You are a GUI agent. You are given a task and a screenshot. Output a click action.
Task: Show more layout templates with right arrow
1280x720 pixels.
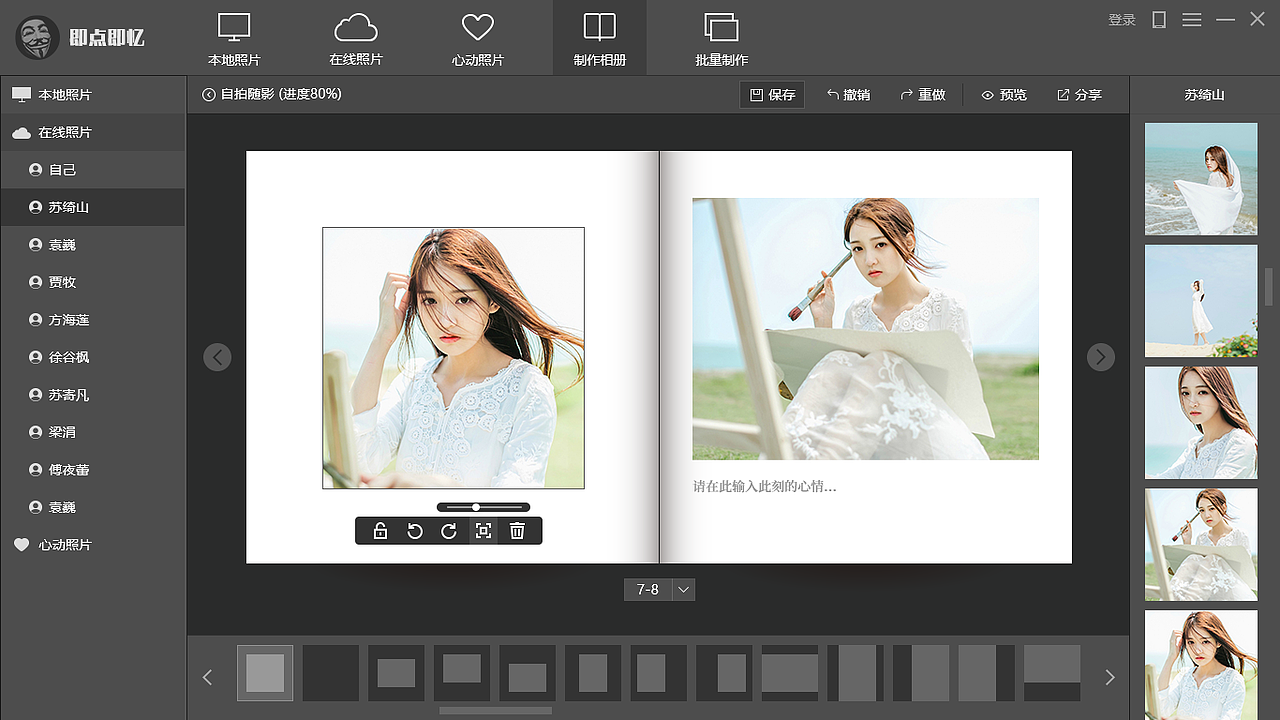coord(1109,677)
